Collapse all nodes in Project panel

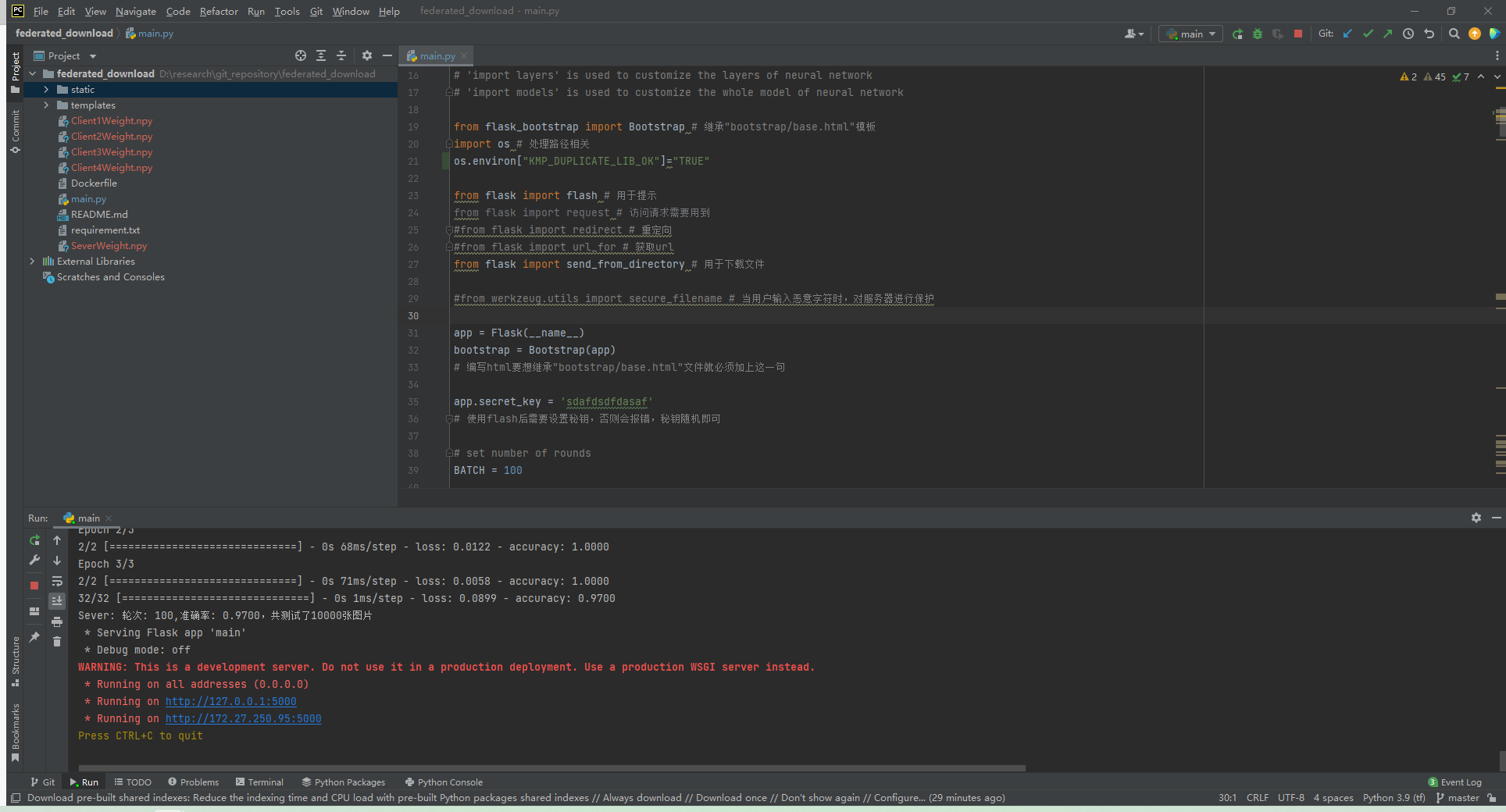341,55
